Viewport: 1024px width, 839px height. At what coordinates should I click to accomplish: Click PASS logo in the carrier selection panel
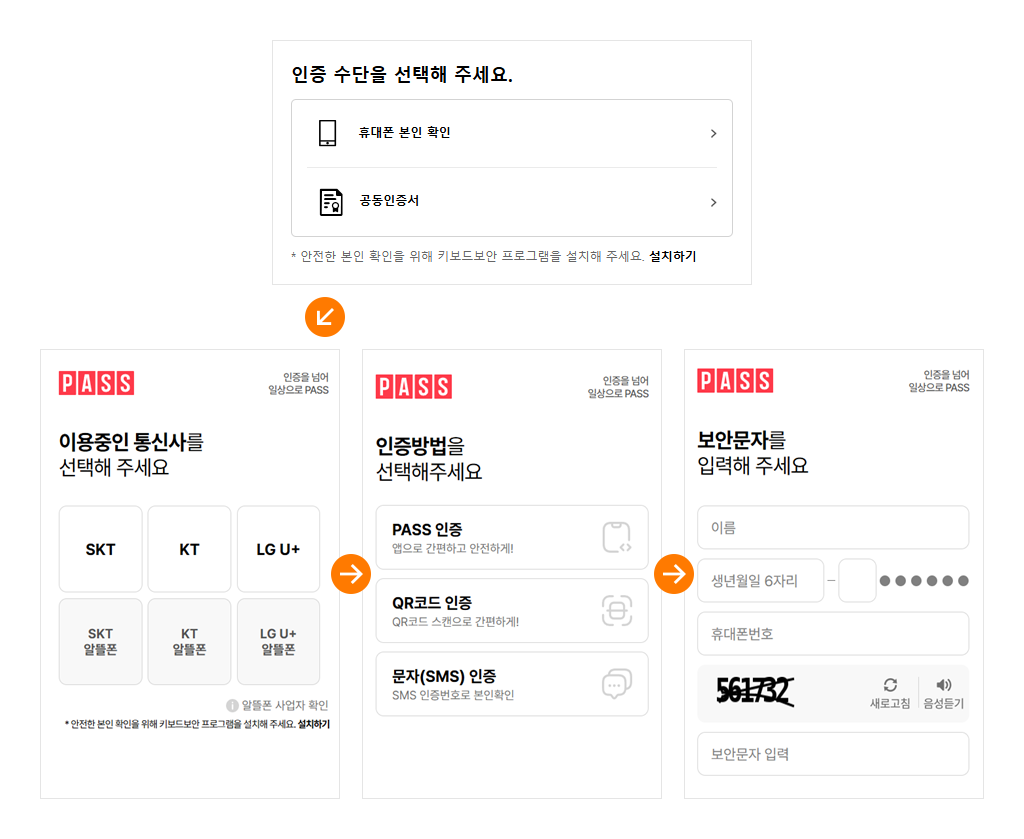pos(97,383)
